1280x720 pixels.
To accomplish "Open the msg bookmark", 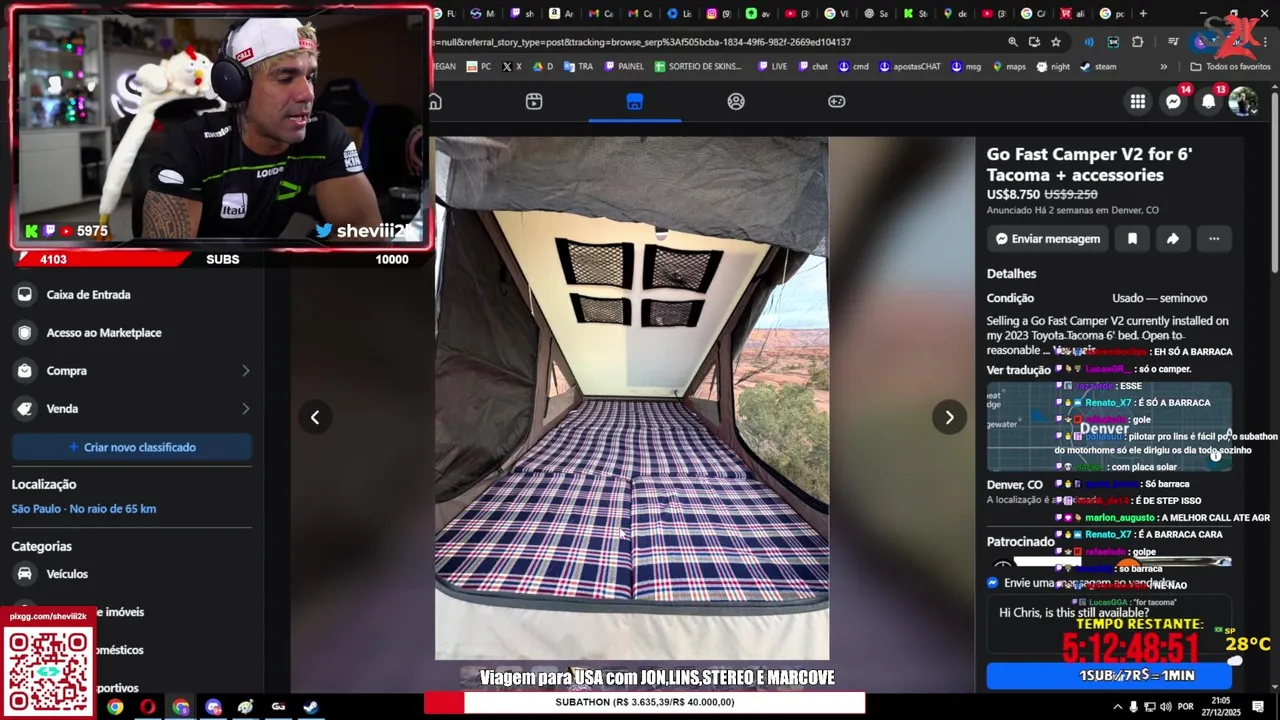I will point(966,67).
